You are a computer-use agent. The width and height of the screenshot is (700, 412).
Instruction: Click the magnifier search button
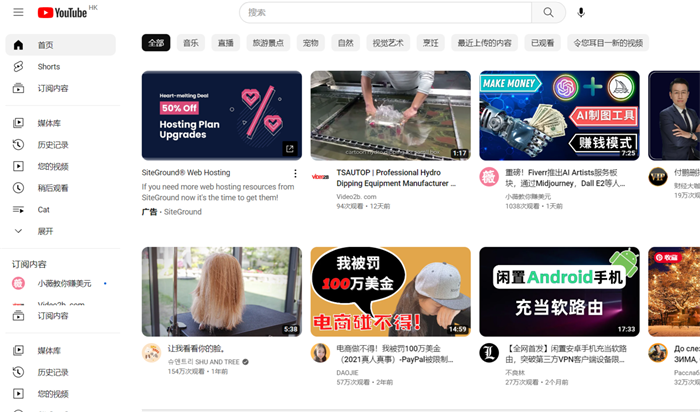pos(548,13)
